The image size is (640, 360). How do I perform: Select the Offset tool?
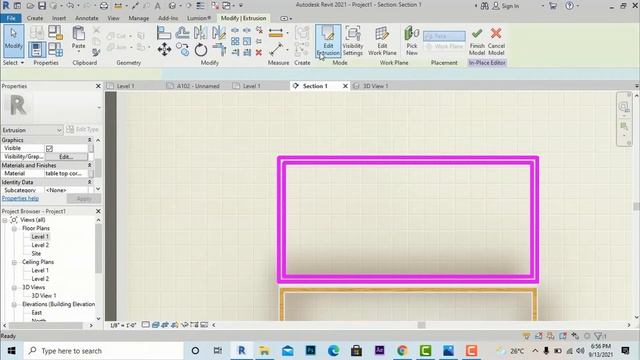click(182, 33)
